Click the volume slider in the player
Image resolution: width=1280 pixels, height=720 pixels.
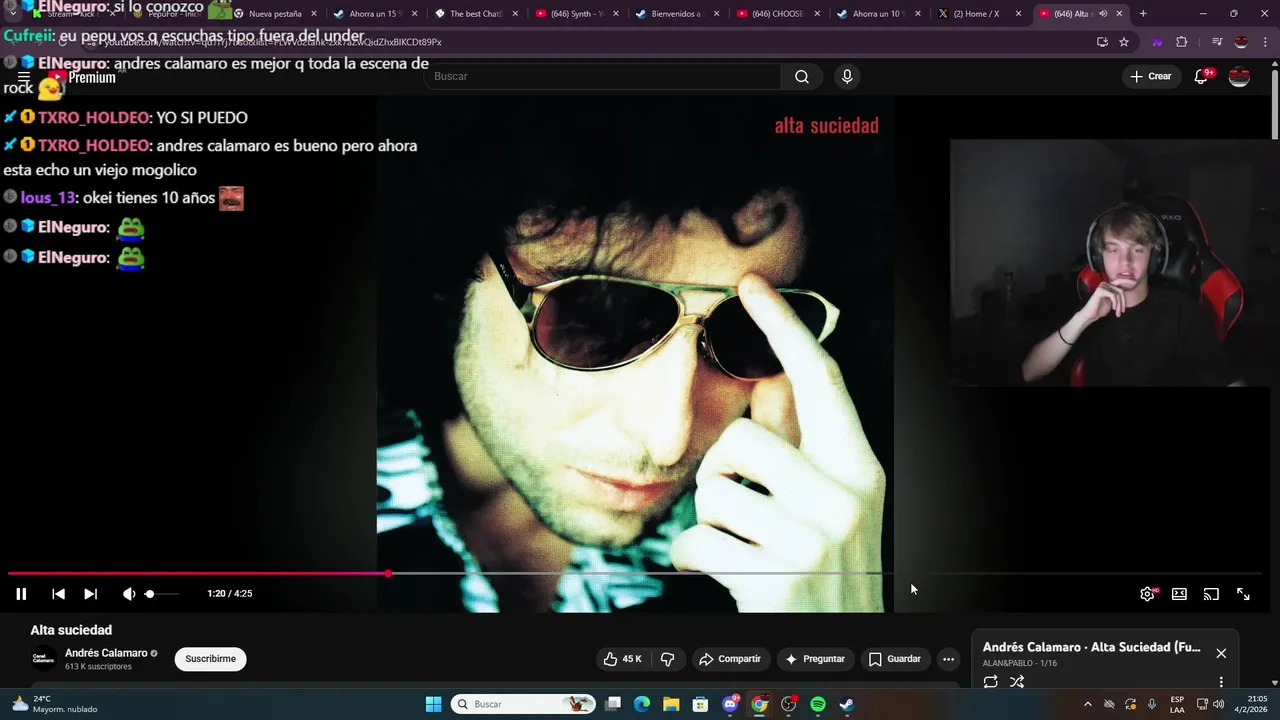click(x=162, y=594)
